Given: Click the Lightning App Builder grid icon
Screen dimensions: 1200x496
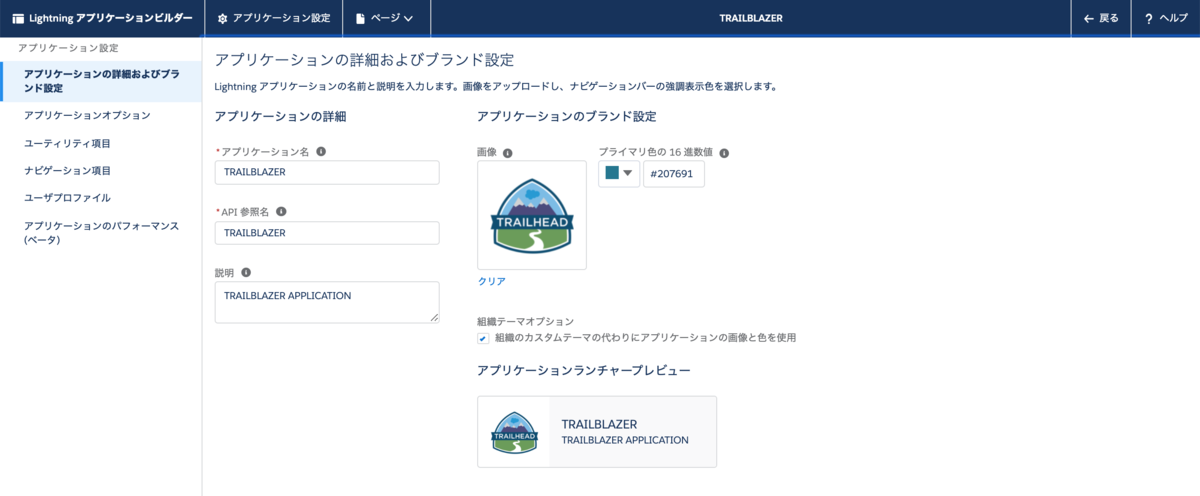Looking at the screenshot, I should point(18,18).
